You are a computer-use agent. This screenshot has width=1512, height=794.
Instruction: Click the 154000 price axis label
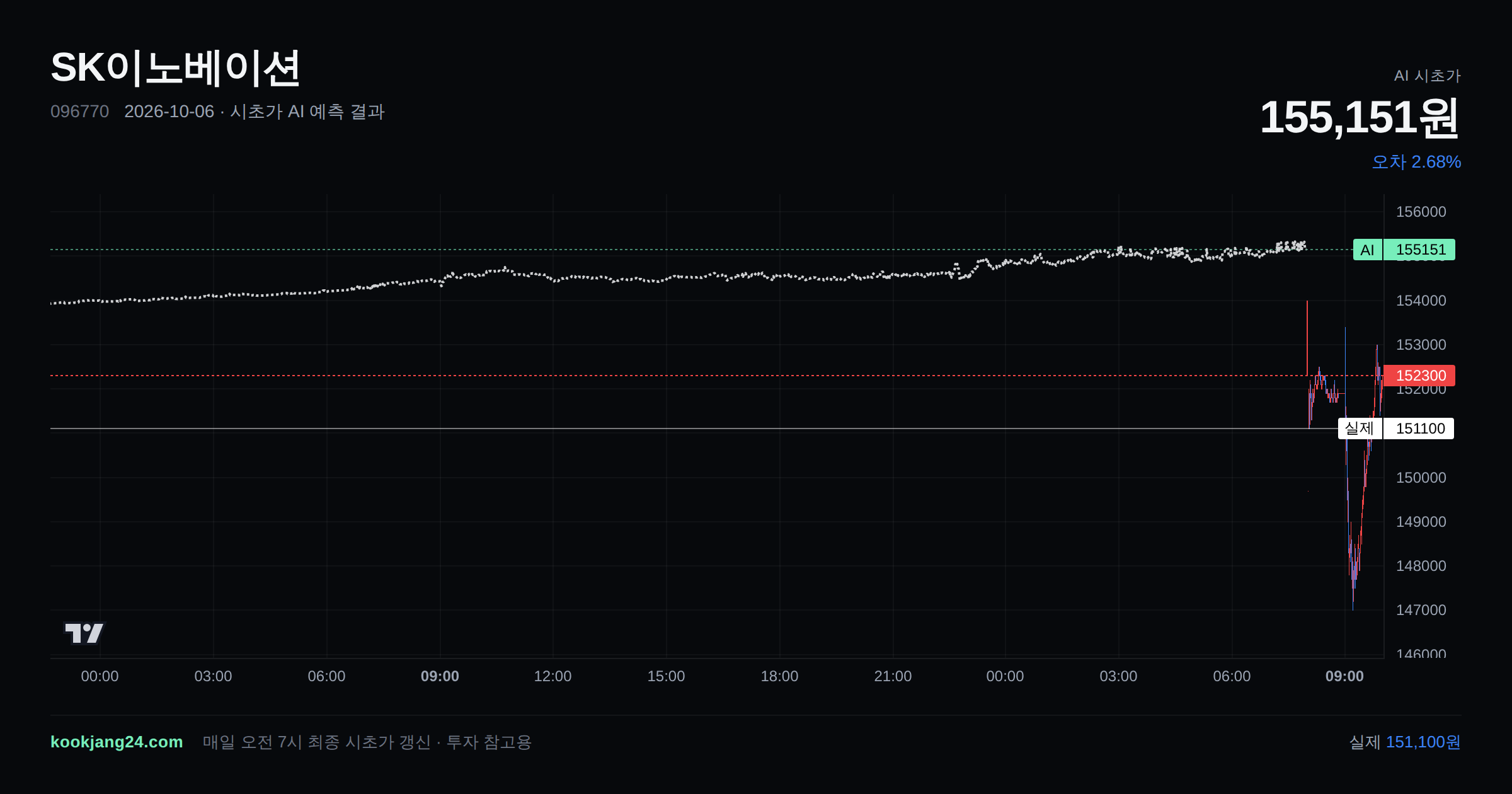tap(1421, 301)
